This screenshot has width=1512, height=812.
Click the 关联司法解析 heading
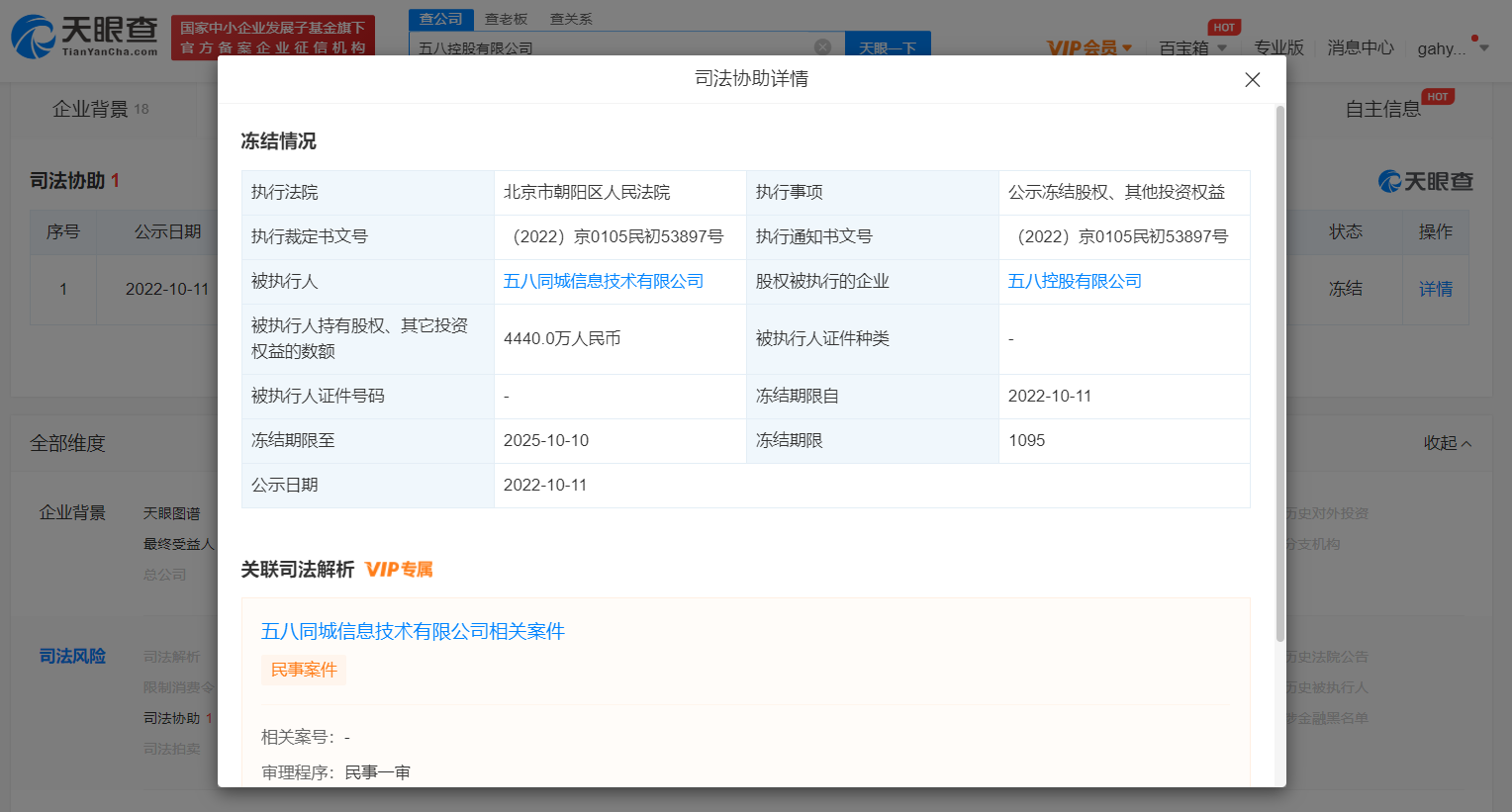(x=298, y=570)
